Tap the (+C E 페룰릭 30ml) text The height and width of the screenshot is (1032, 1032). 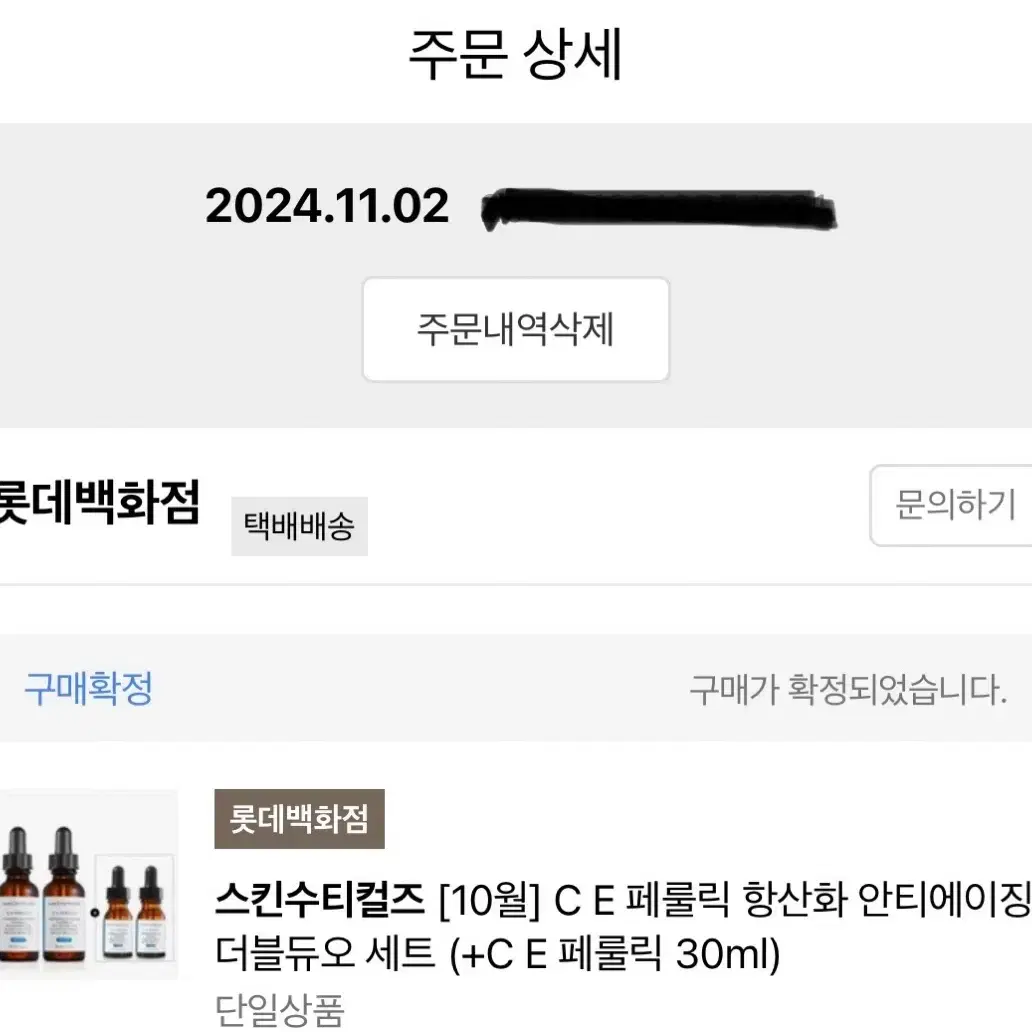click(x=615, y=954)
